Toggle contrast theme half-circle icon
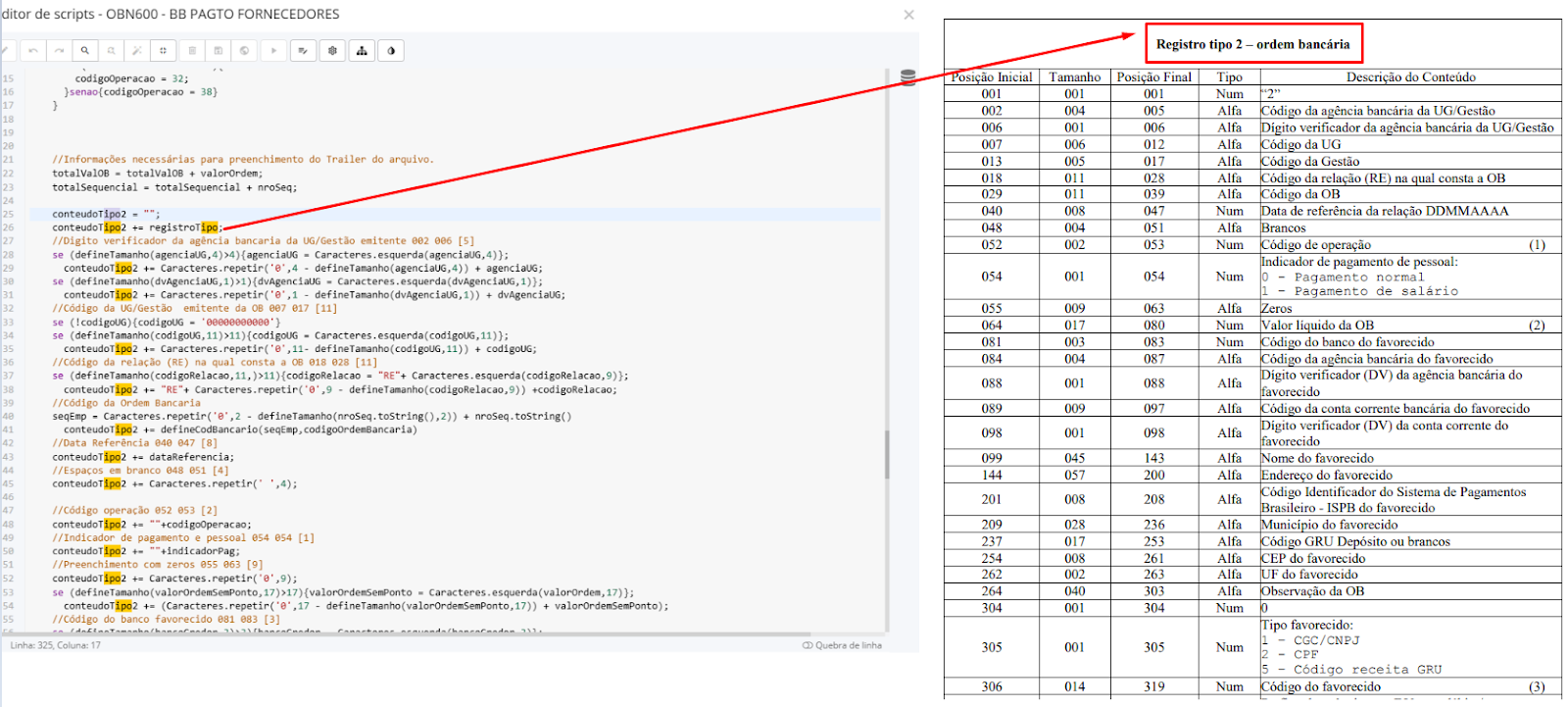The height and width of the screenshot is (707, 1568). click(391, 51)
